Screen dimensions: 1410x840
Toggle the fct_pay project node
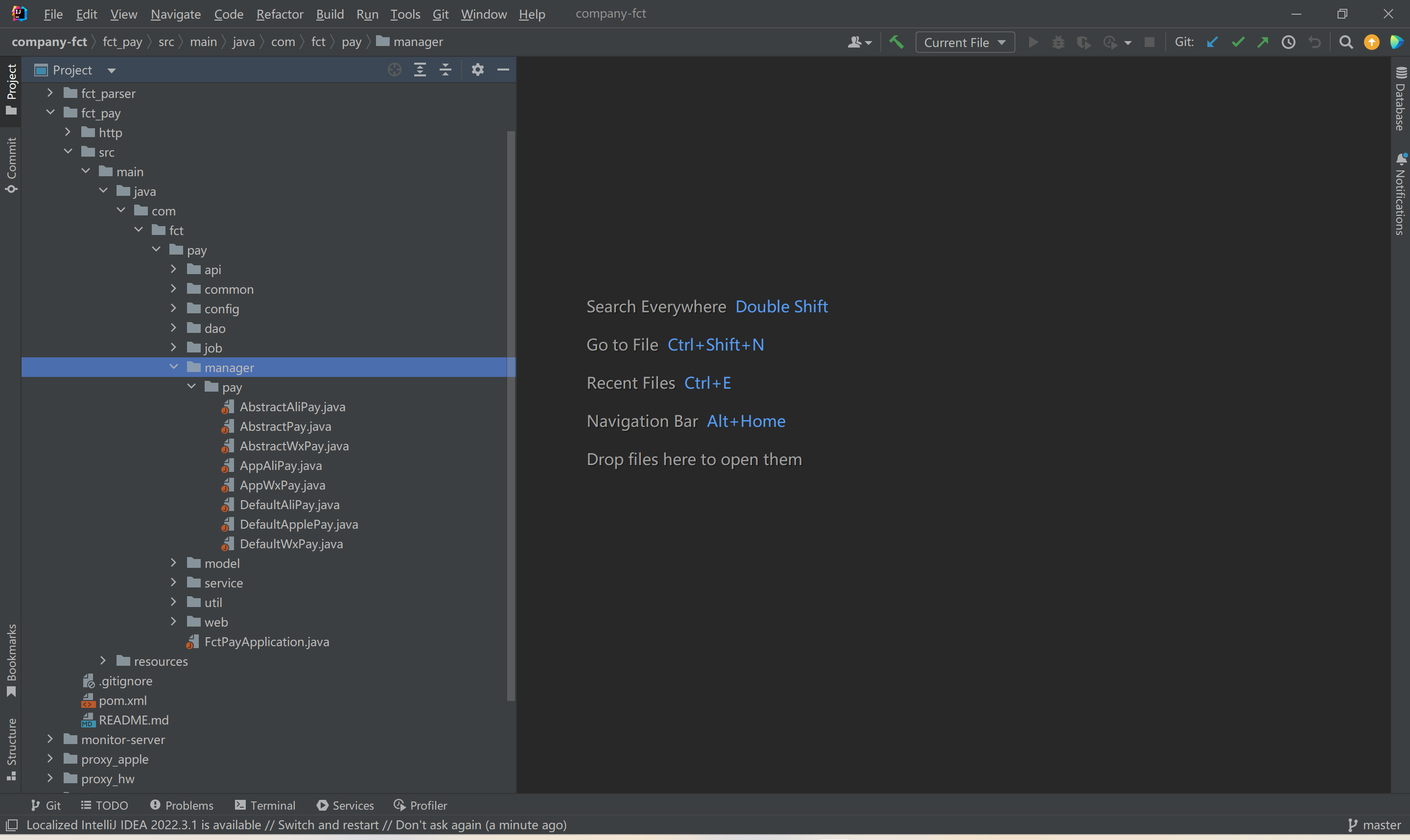click(x=51, y=113)
